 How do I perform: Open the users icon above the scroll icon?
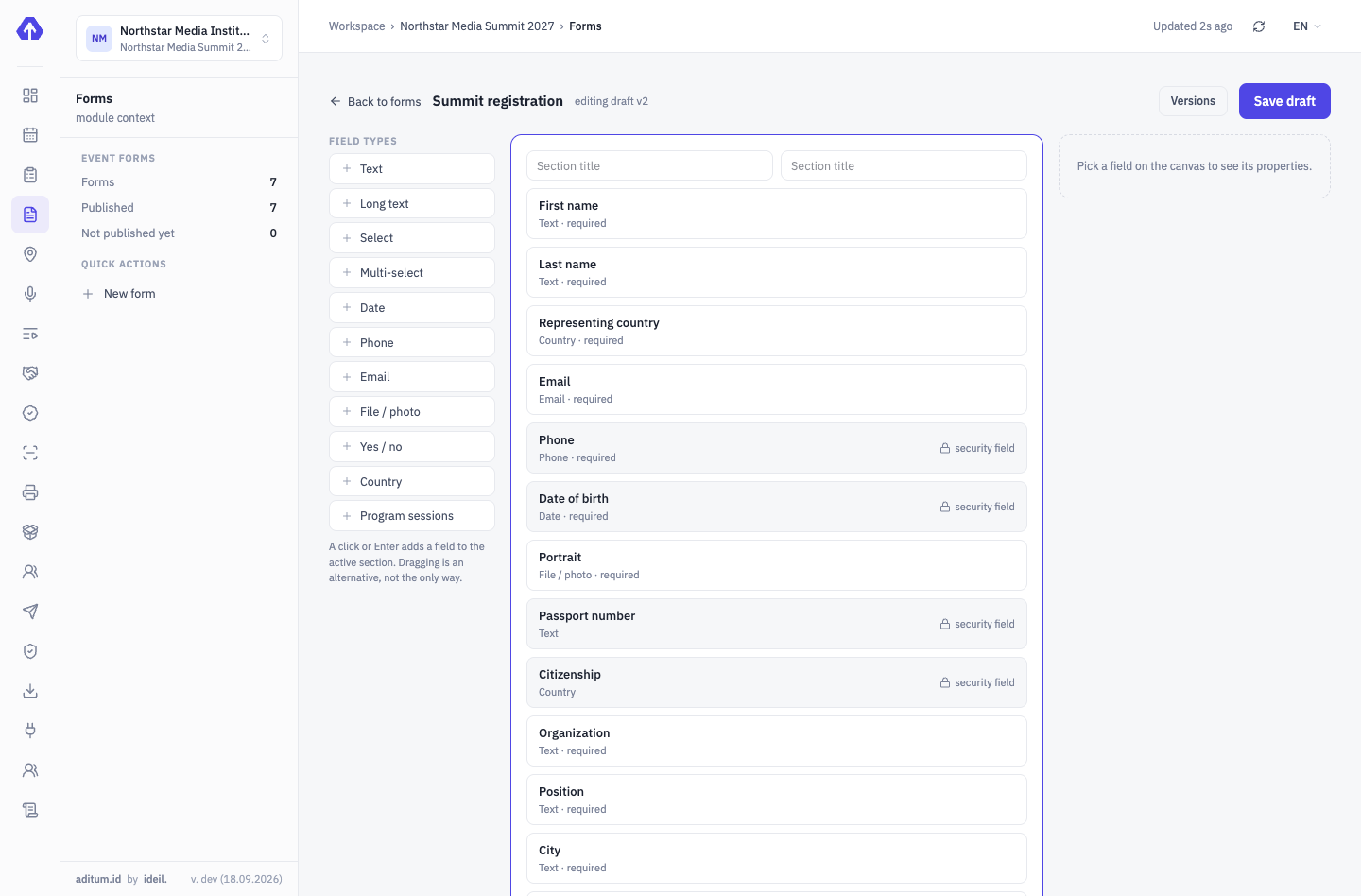click(x=30, y=770)
